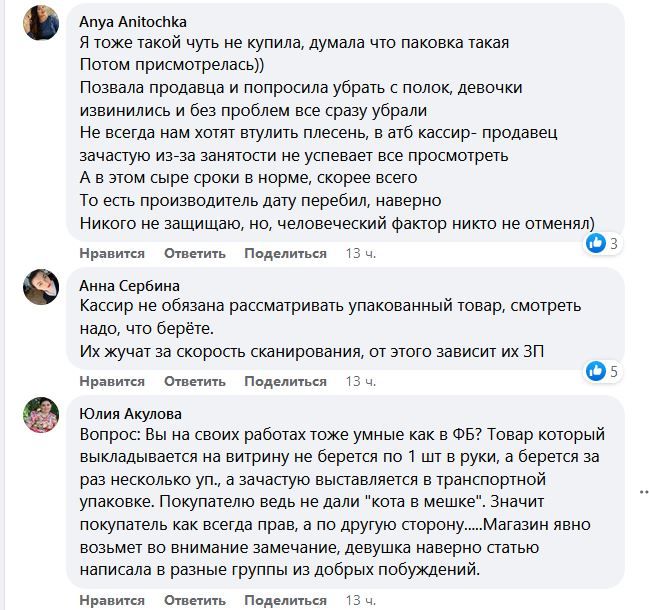Viewport: 649px width, 610px height.
Task: Reply to Анна Сербина's comment
Action: click(195, 381)
